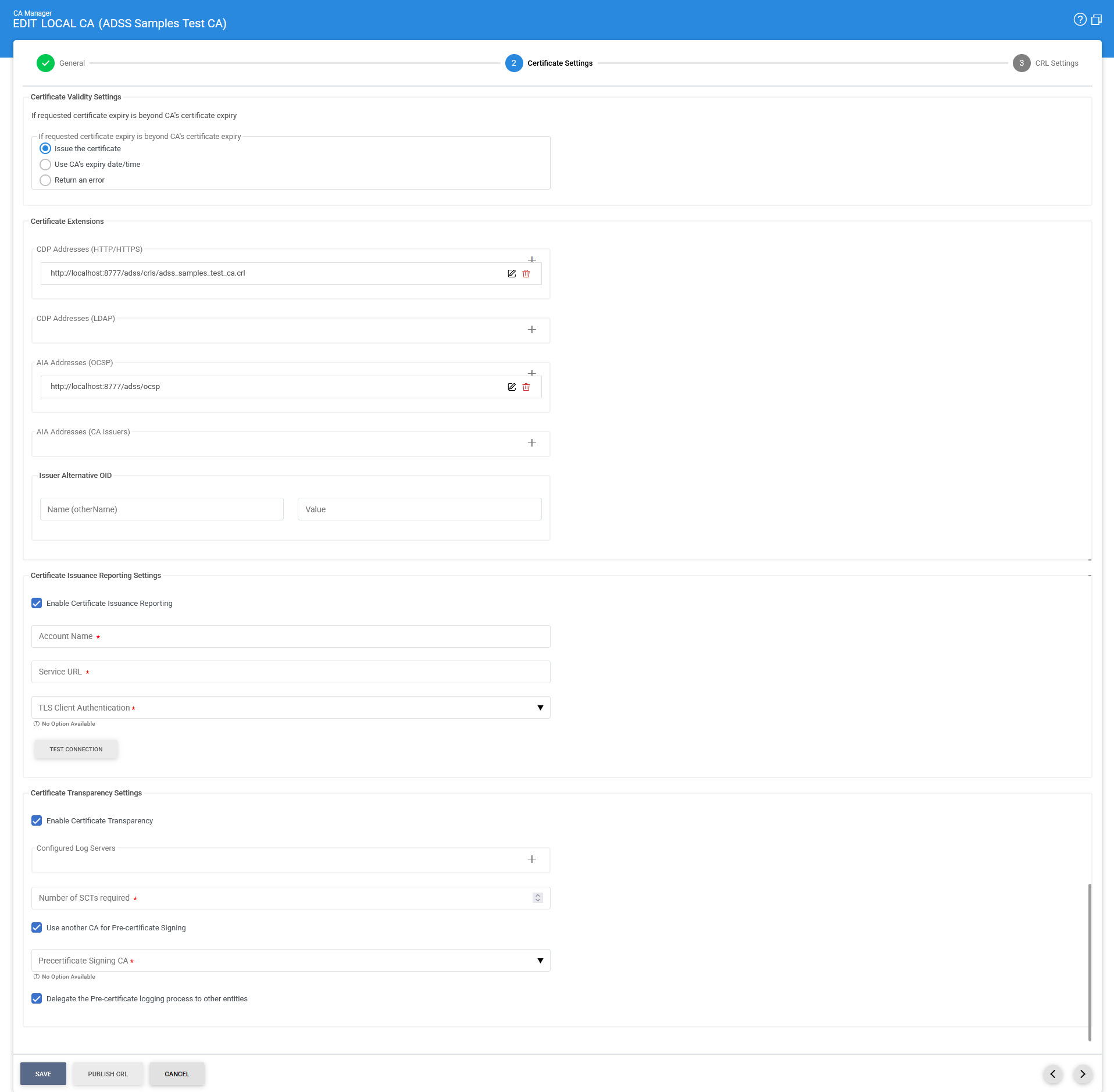
Task: Go to previous step arrow
Action: [x=1052, y=1074]
